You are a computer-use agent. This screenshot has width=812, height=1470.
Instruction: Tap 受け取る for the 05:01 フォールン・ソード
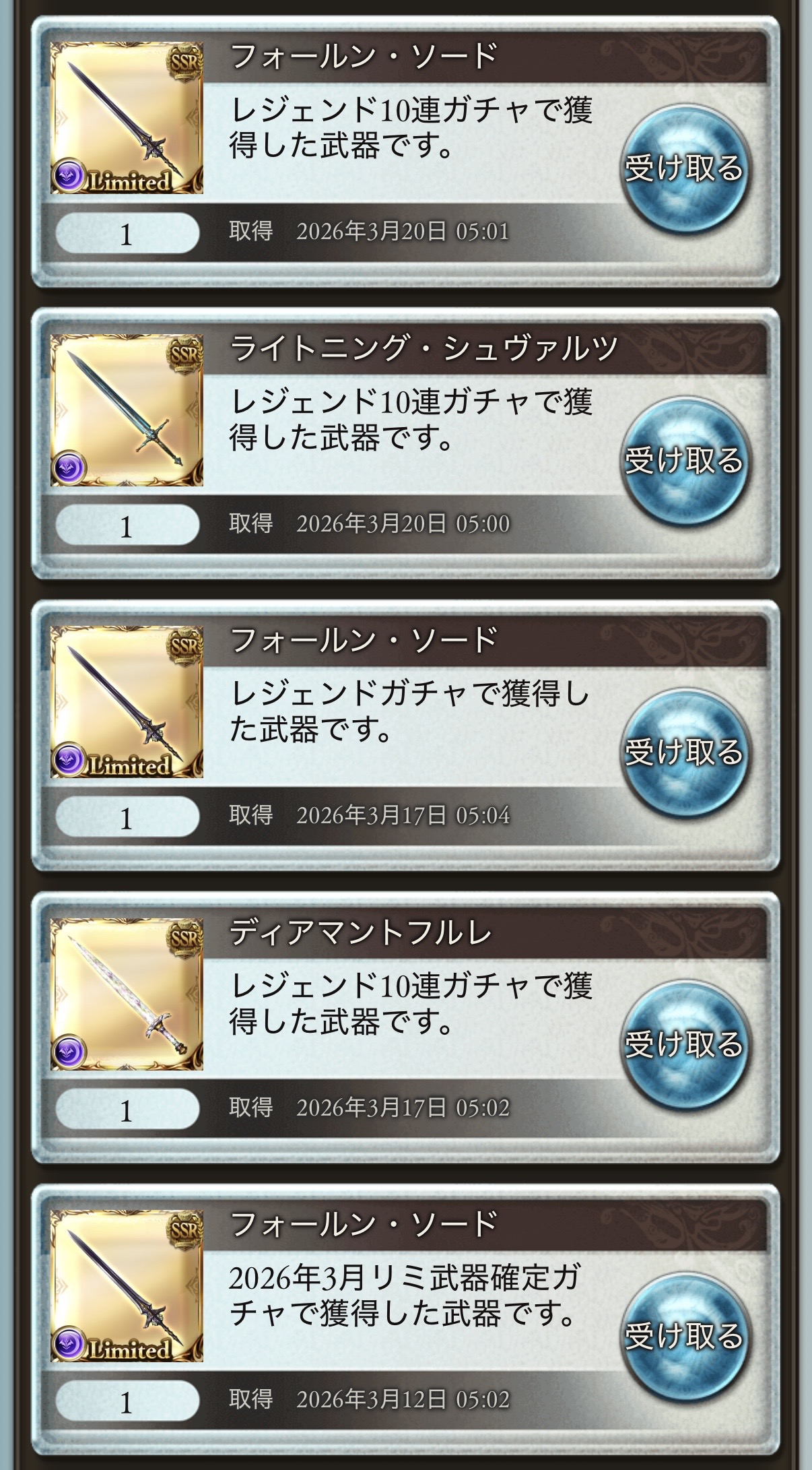(683, 168)
